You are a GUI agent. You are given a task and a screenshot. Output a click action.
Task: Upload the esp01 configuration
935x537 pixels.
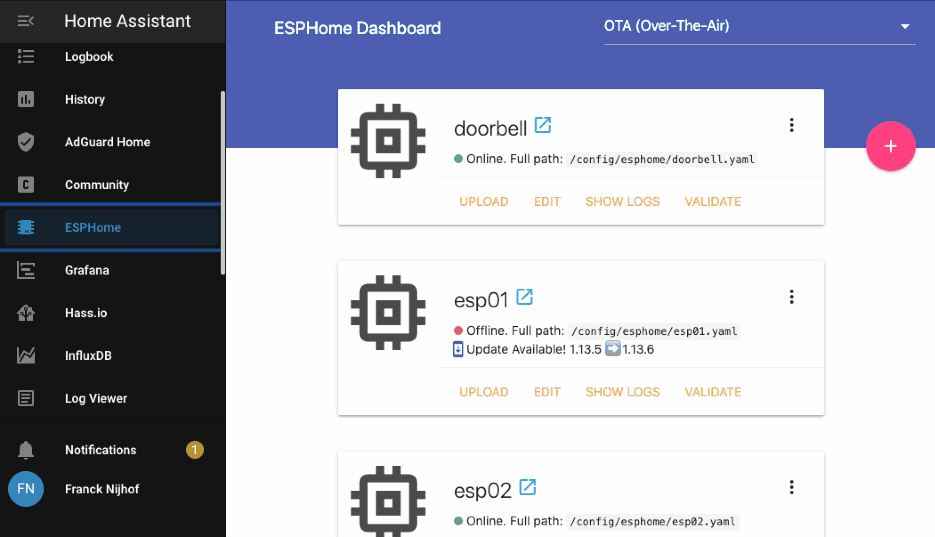(484, 392)
